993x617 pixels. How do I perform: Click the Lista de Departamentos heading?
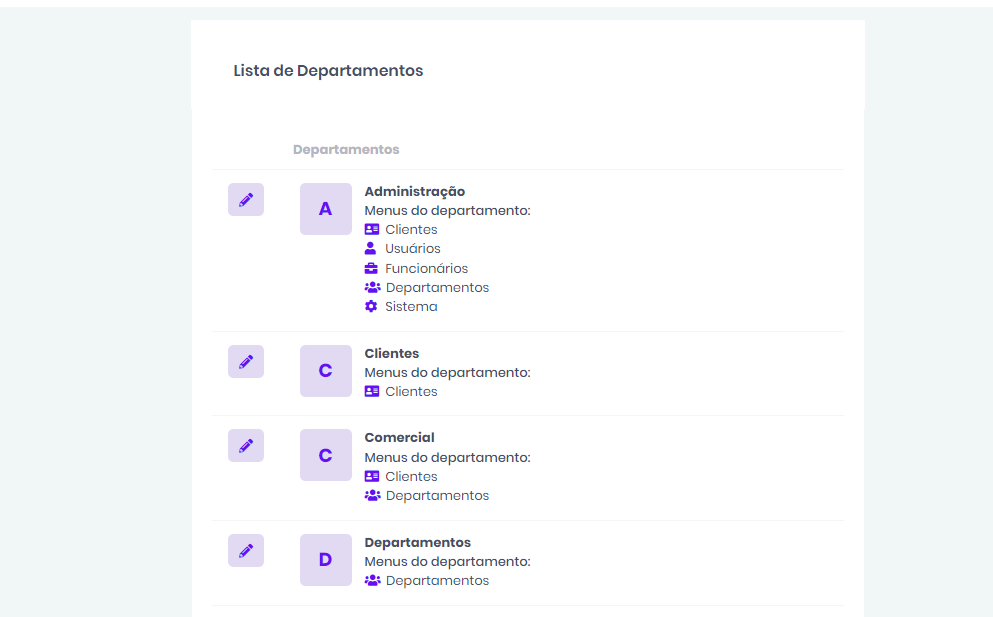click(328, 71)
